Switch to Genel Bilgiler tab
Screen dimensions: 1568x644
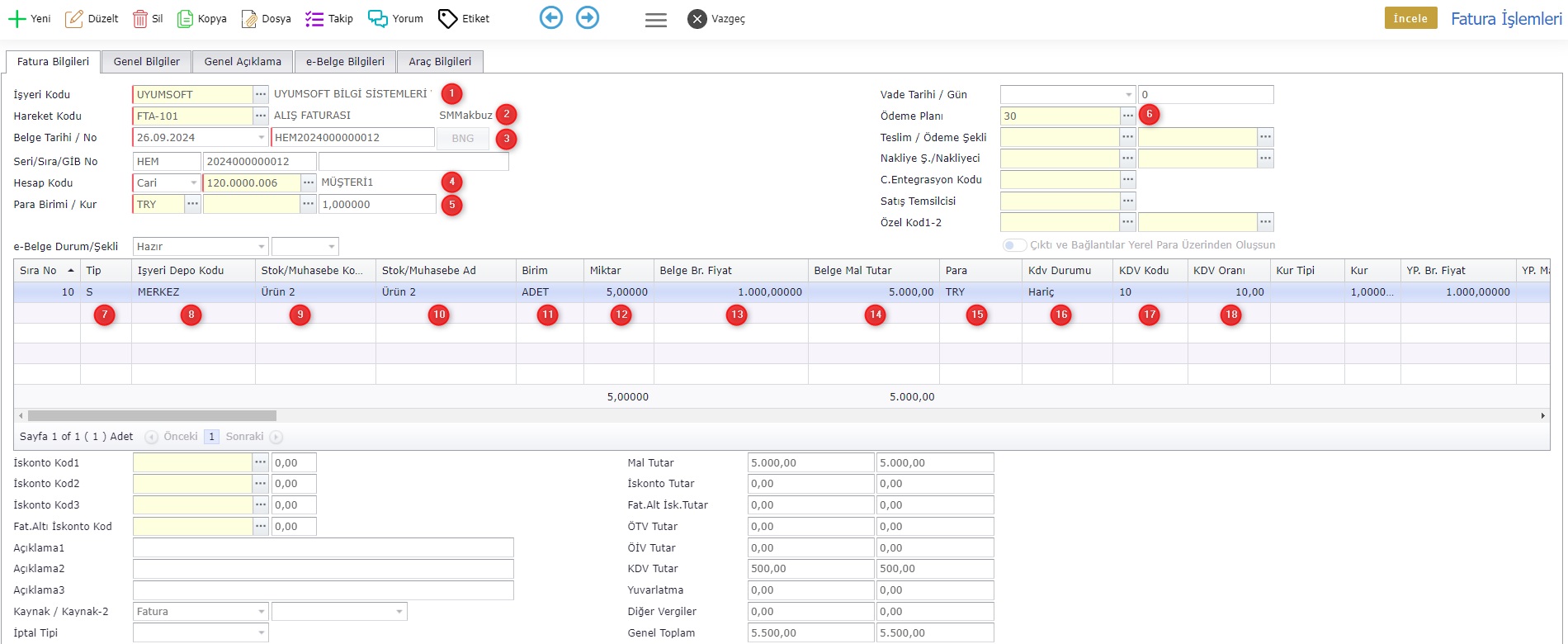pyautogui.click(x=147, y=61)
